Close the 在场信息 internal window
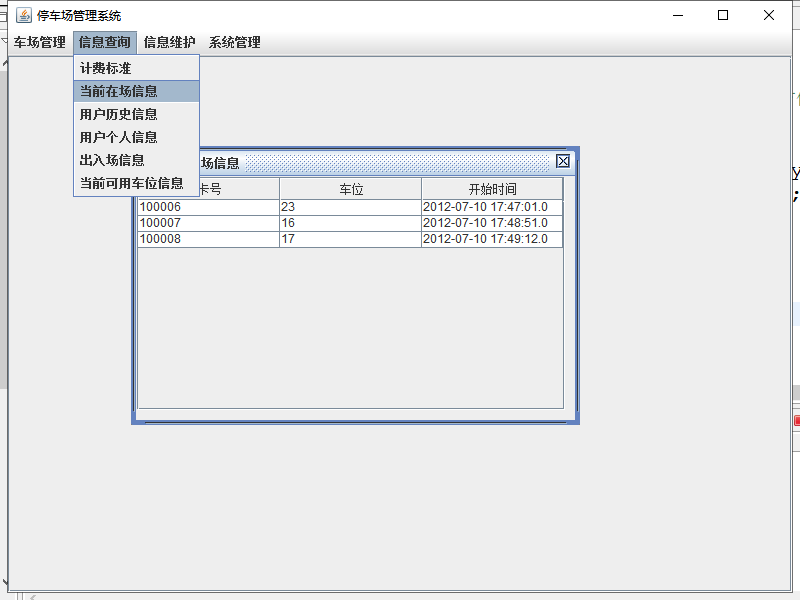800x600 pixels. (563, 161)
